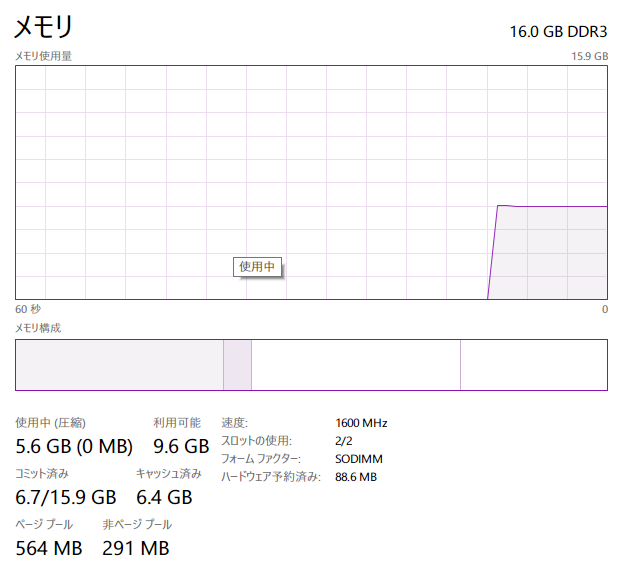
Task: Click the 6.7/15.9 GB committed value
Action: pyautogui.click(x=66, y=497)
